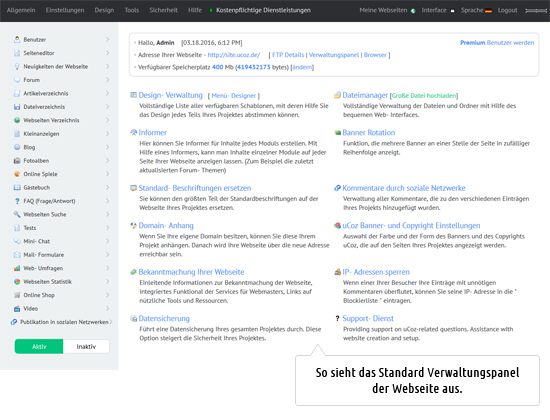Open the Einstellungen menu
The height and width of the screenshot is (420, 550).
click(65, 10)
